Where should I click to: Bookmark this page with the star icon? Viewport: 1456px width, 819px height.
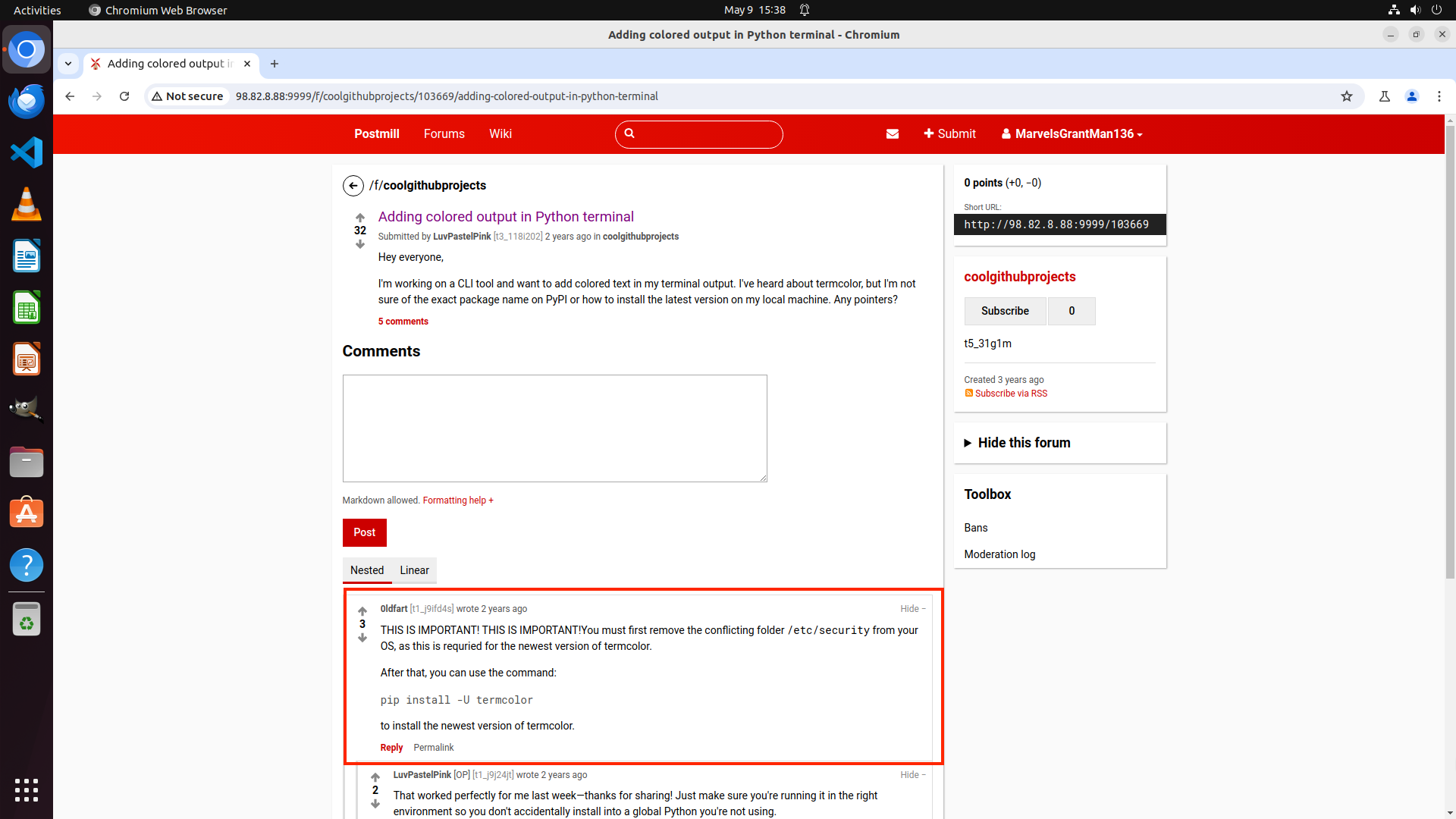1346,96
